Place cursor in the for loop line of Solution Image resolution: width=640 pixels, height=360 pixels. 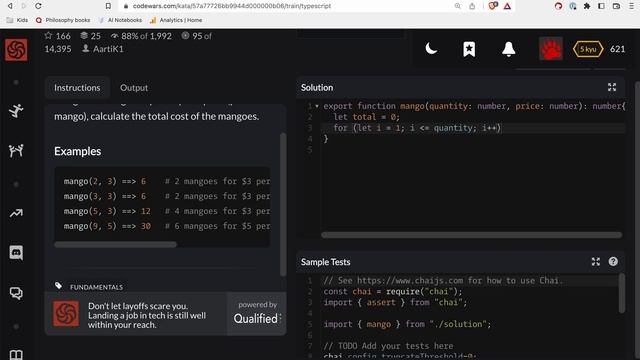click(x=473, y=128)
